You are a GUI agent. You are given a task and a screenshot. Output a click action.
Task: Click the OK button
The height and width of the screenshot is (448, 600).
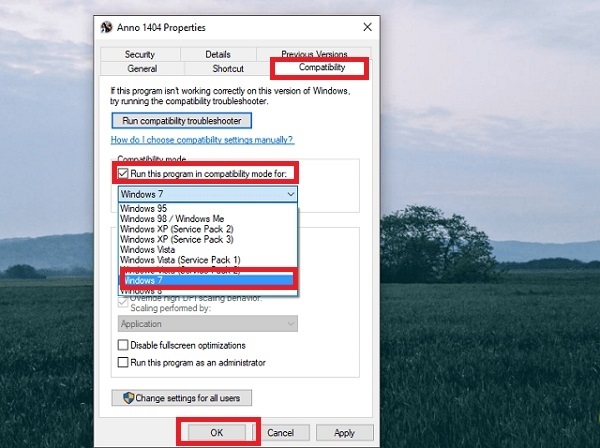pos(217,433)
